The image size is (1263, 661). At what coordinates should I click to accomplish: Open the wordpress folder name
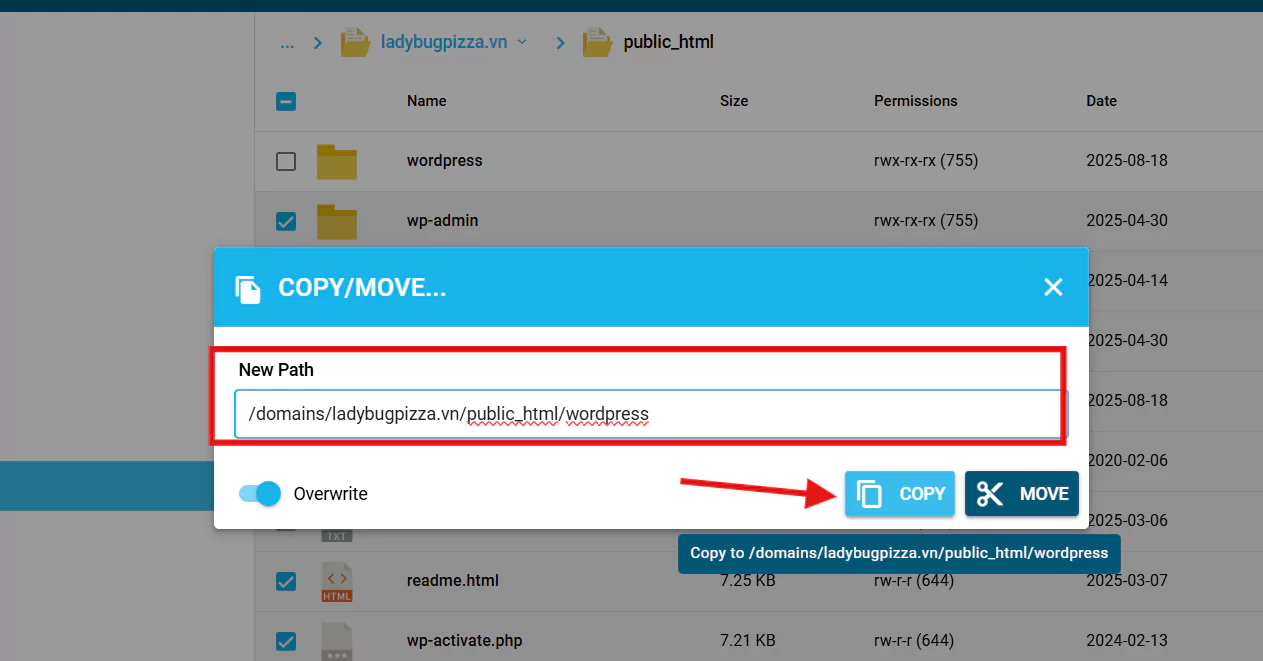445,161
